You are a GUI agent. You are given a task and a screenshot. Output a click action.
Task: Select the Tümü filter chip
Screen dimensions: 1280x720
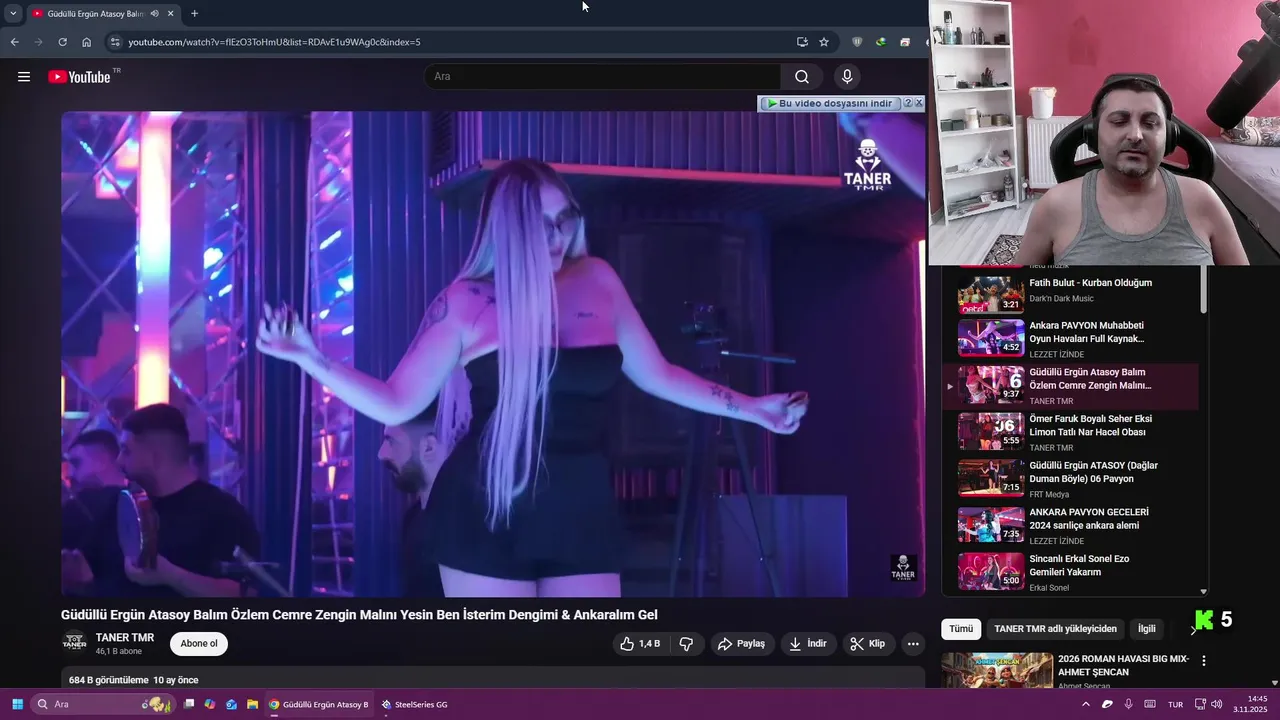(x=961, y=629)
